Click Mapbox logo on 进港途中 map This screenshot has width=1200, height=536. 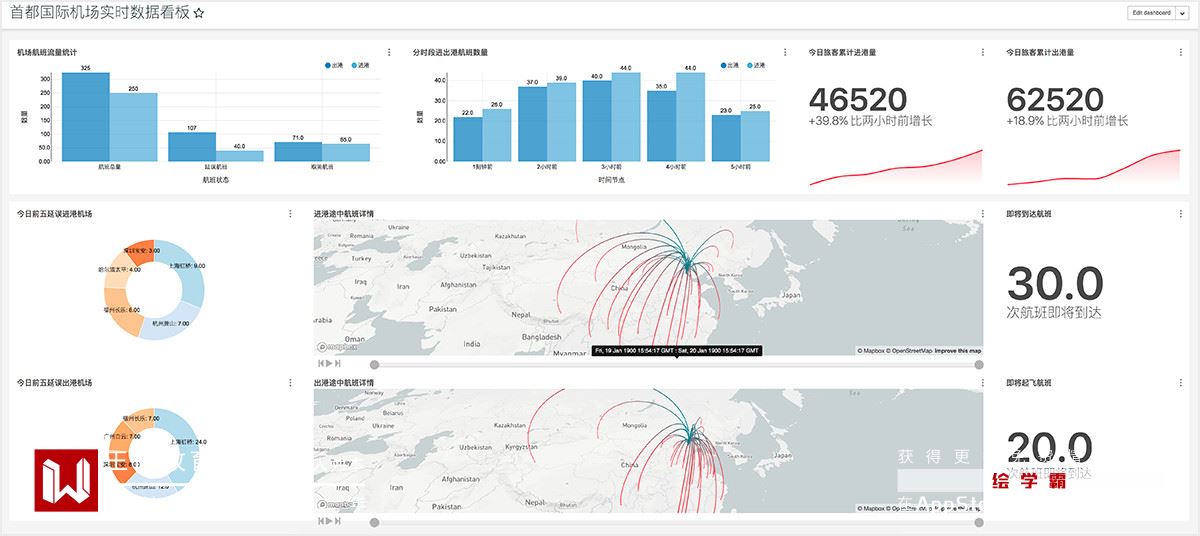(x=338, y=348)
